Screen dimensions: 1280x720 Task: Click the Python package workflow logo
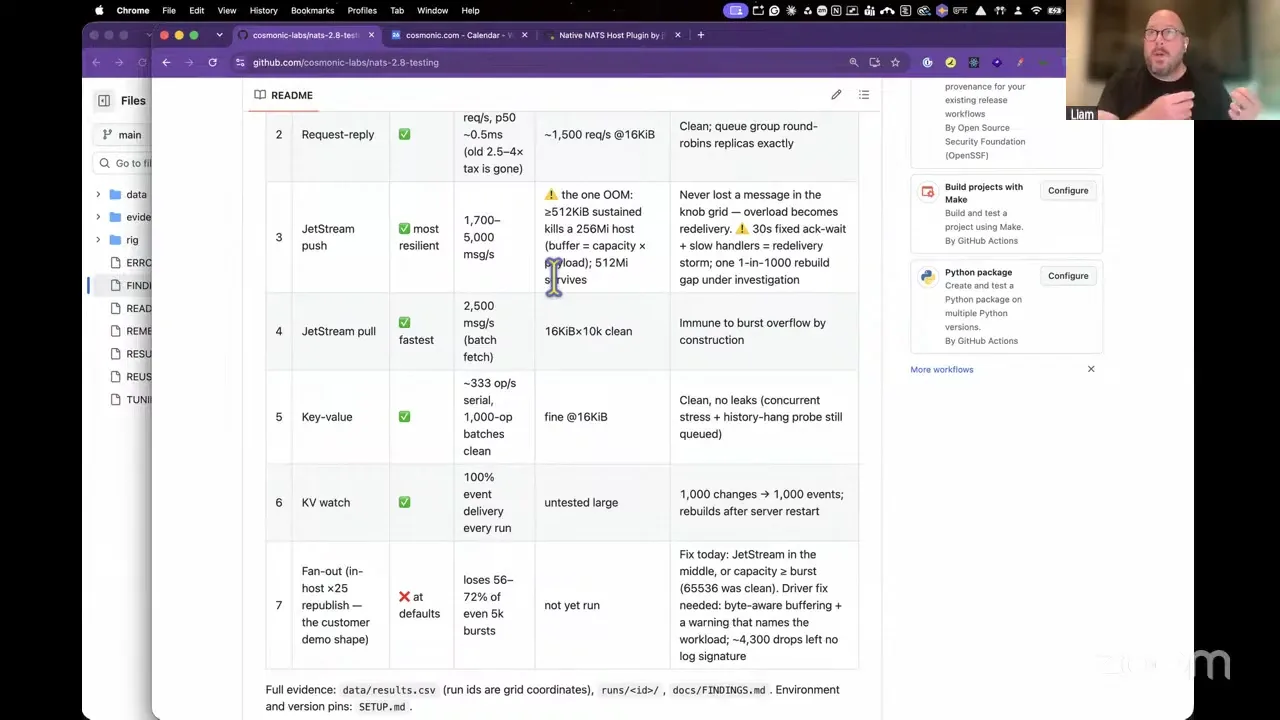coord(927,276)
